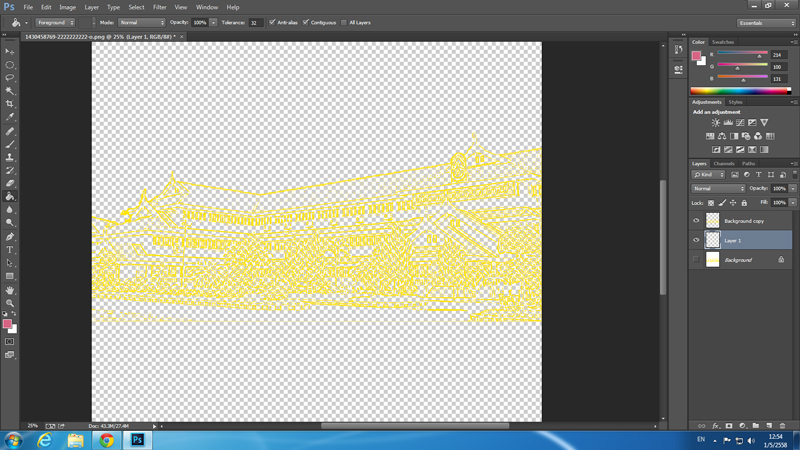800x450 pixels.
Task: Select the Clone Stamp tool
Action: tap(10, 157)
